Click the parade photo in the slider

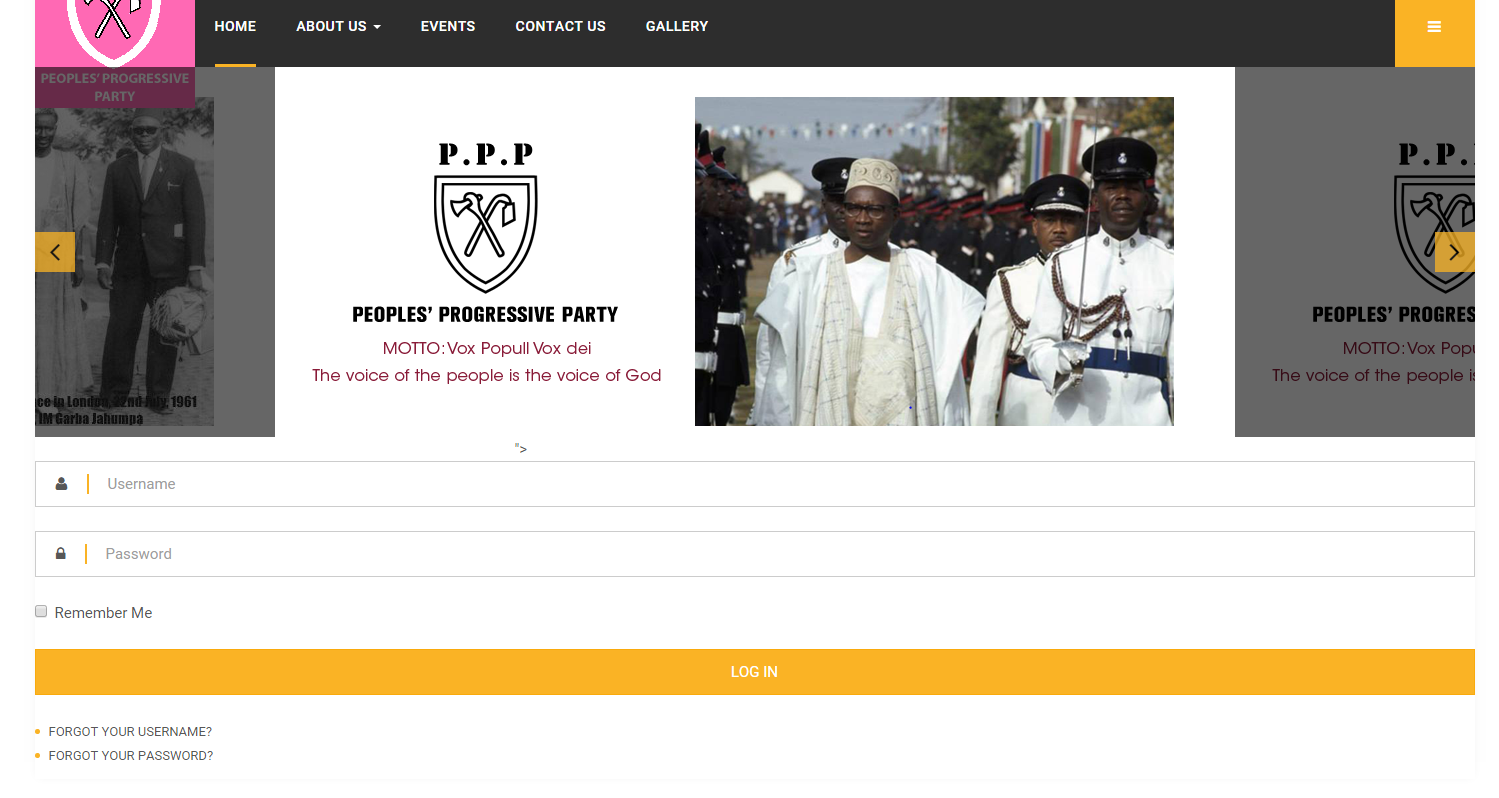934,261
